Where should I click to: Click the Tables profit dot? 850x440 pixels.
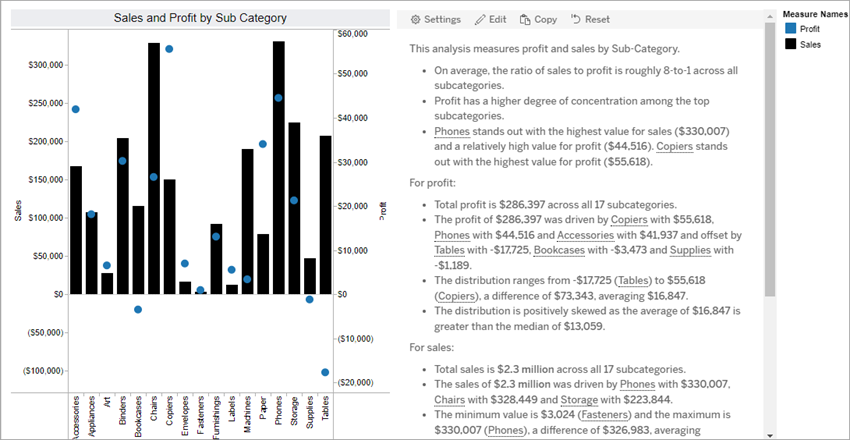325,372
